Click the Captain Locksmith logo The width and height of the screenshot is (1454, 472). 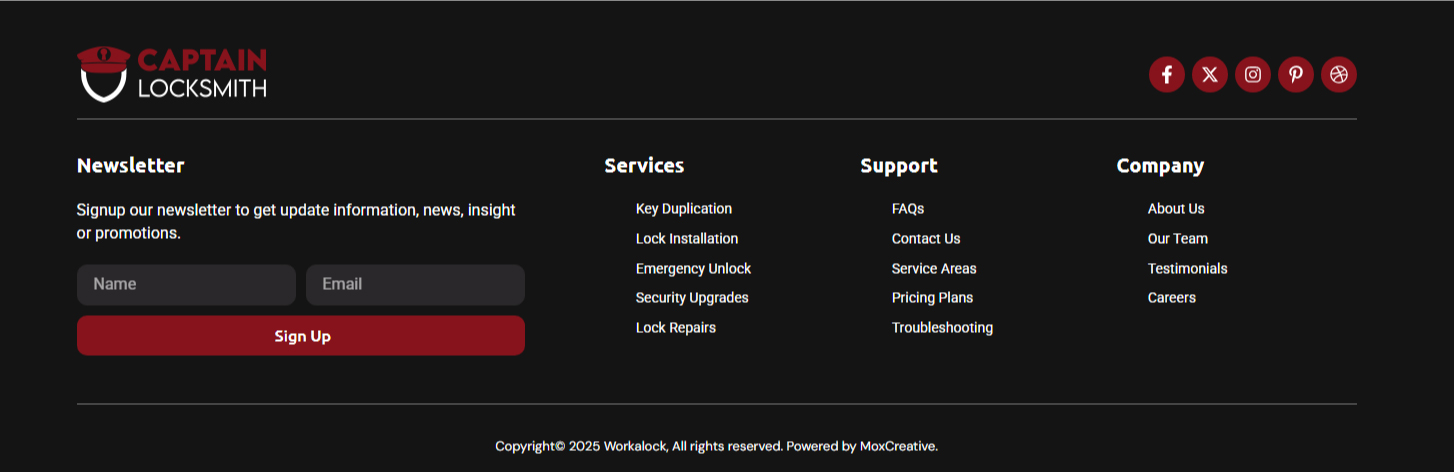172,74
